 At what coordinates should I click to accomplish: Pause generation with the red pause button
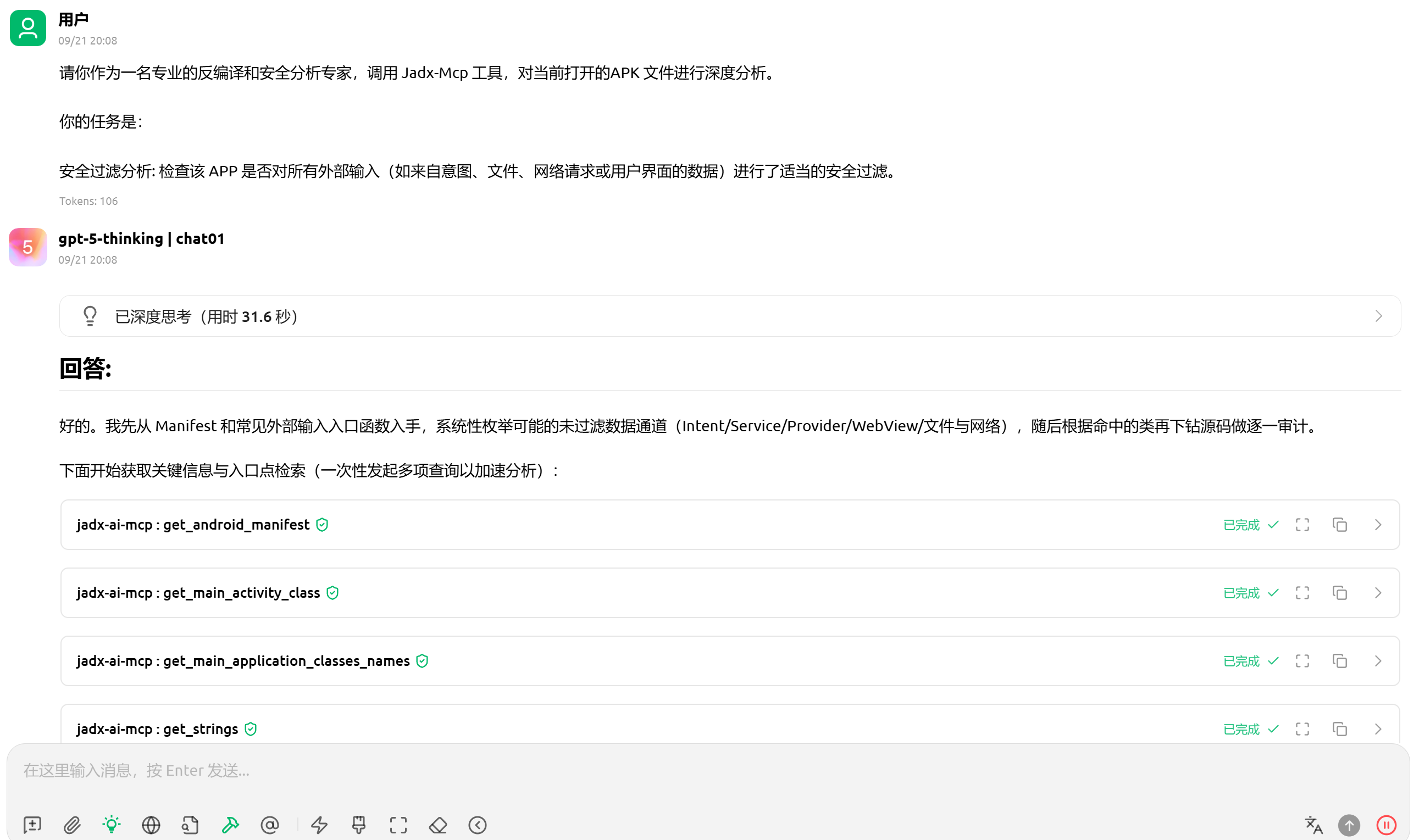point(1386,825)
